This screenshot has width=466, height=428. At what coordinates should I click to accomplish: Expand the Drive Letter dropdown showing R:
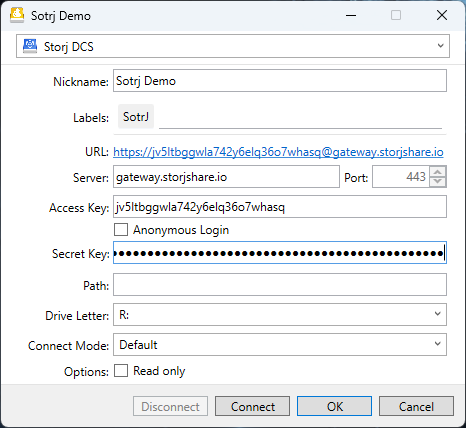pos(280,314)
